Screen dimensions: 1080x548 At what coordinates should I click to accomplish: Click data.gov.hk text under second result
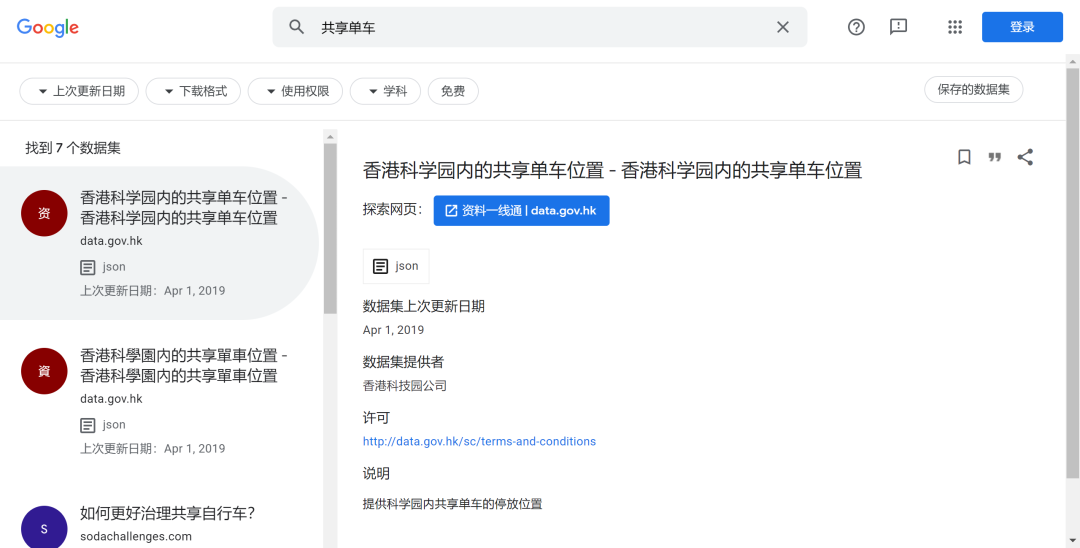pyautogui.click(x=112, y=399)
